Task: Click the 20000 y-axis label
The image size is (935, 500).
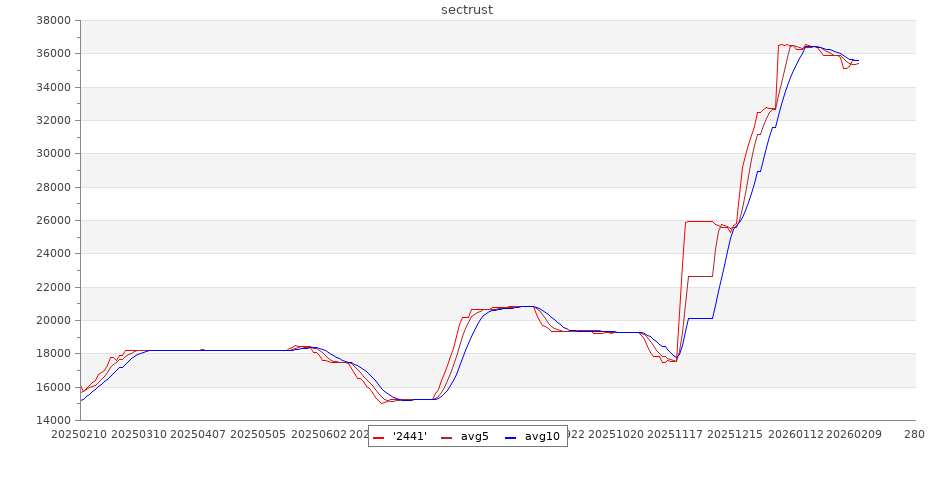Action: point(51,320)
